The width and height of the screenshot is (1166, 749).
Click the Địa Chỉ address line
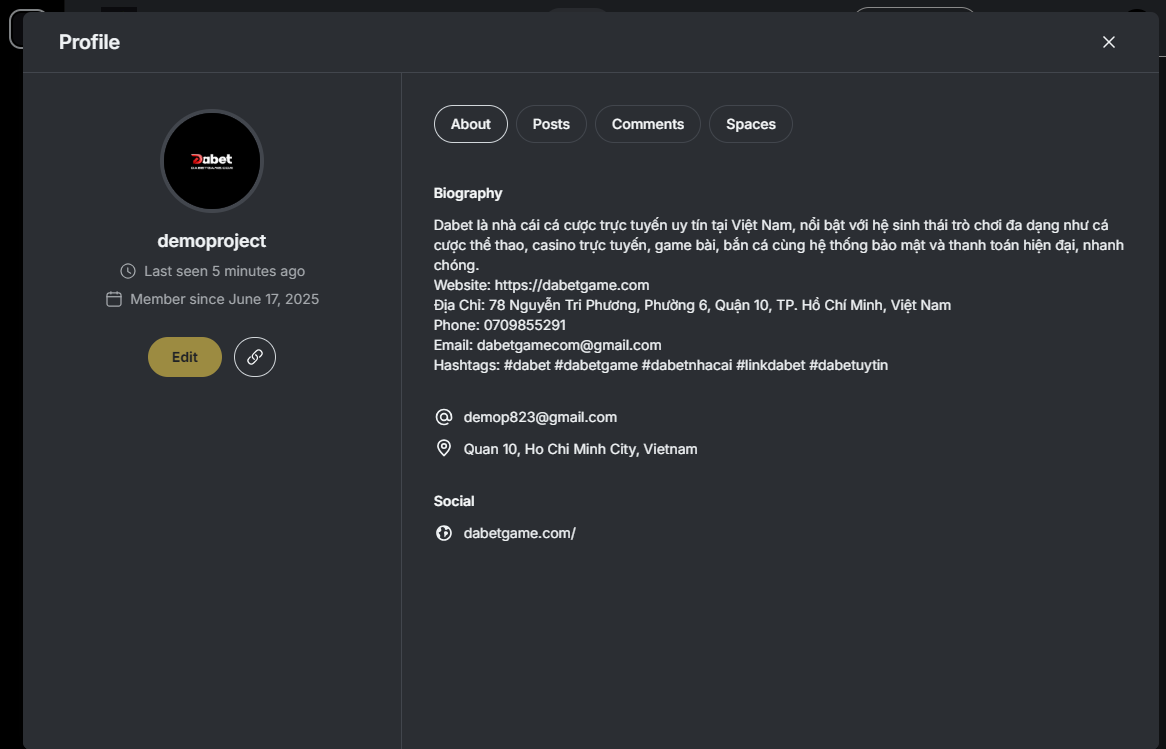point(692,305)
